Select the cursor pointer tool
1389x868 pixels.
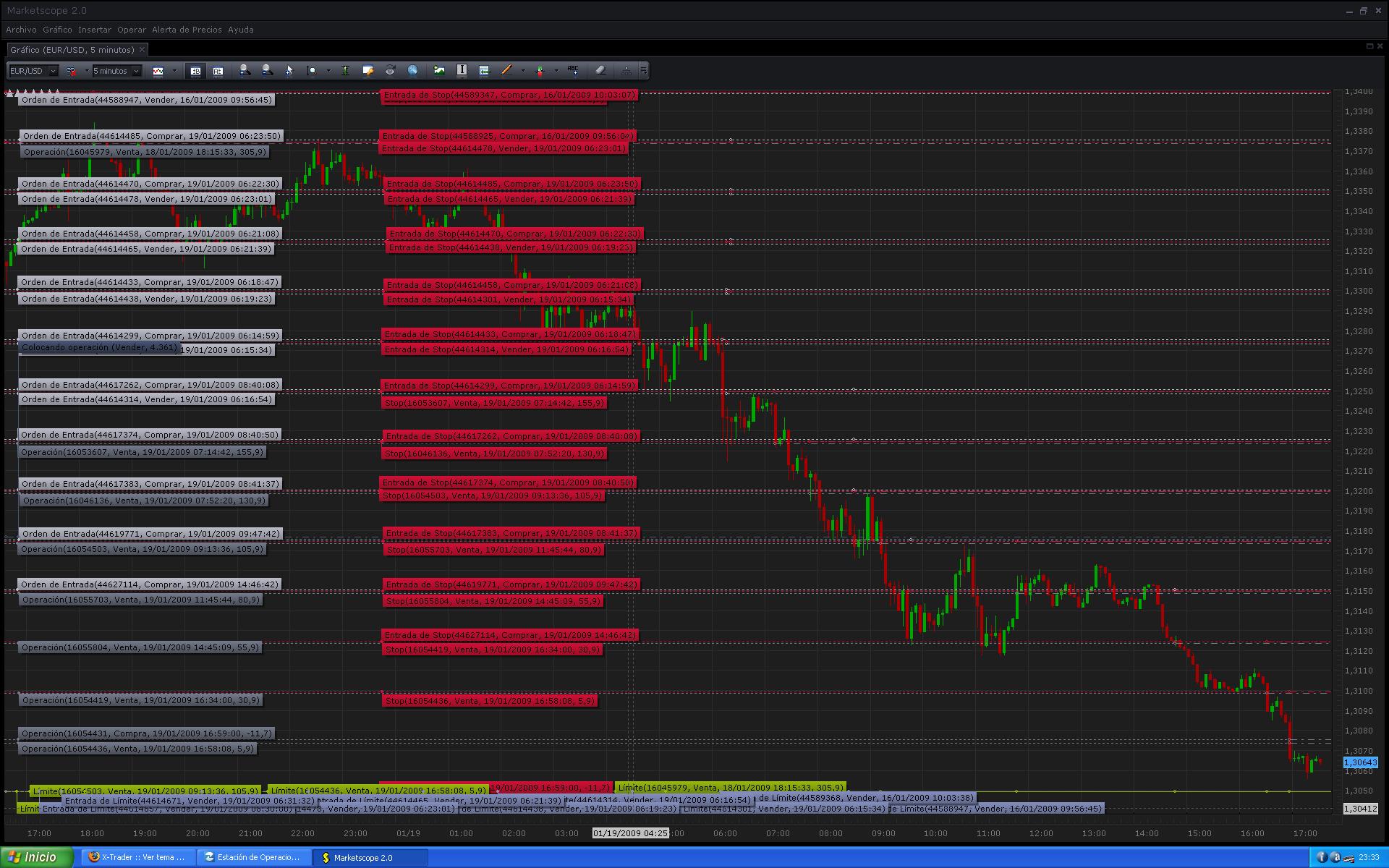pos(289,71)
